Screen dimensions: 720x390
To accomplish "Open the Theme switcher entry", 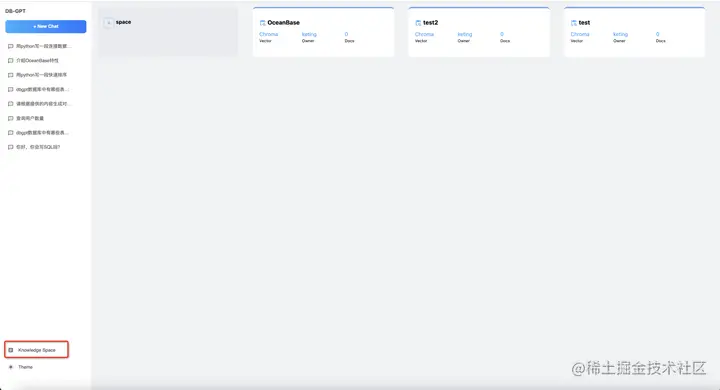I will 25,367.
